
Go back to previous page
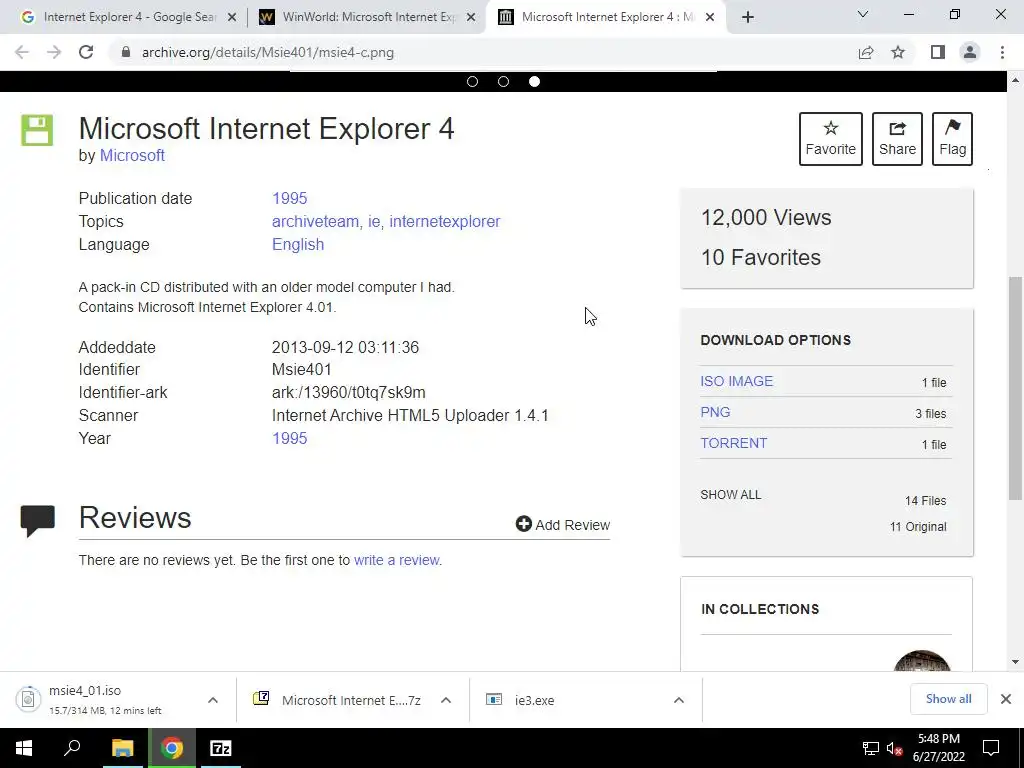(x=22, y=52)
